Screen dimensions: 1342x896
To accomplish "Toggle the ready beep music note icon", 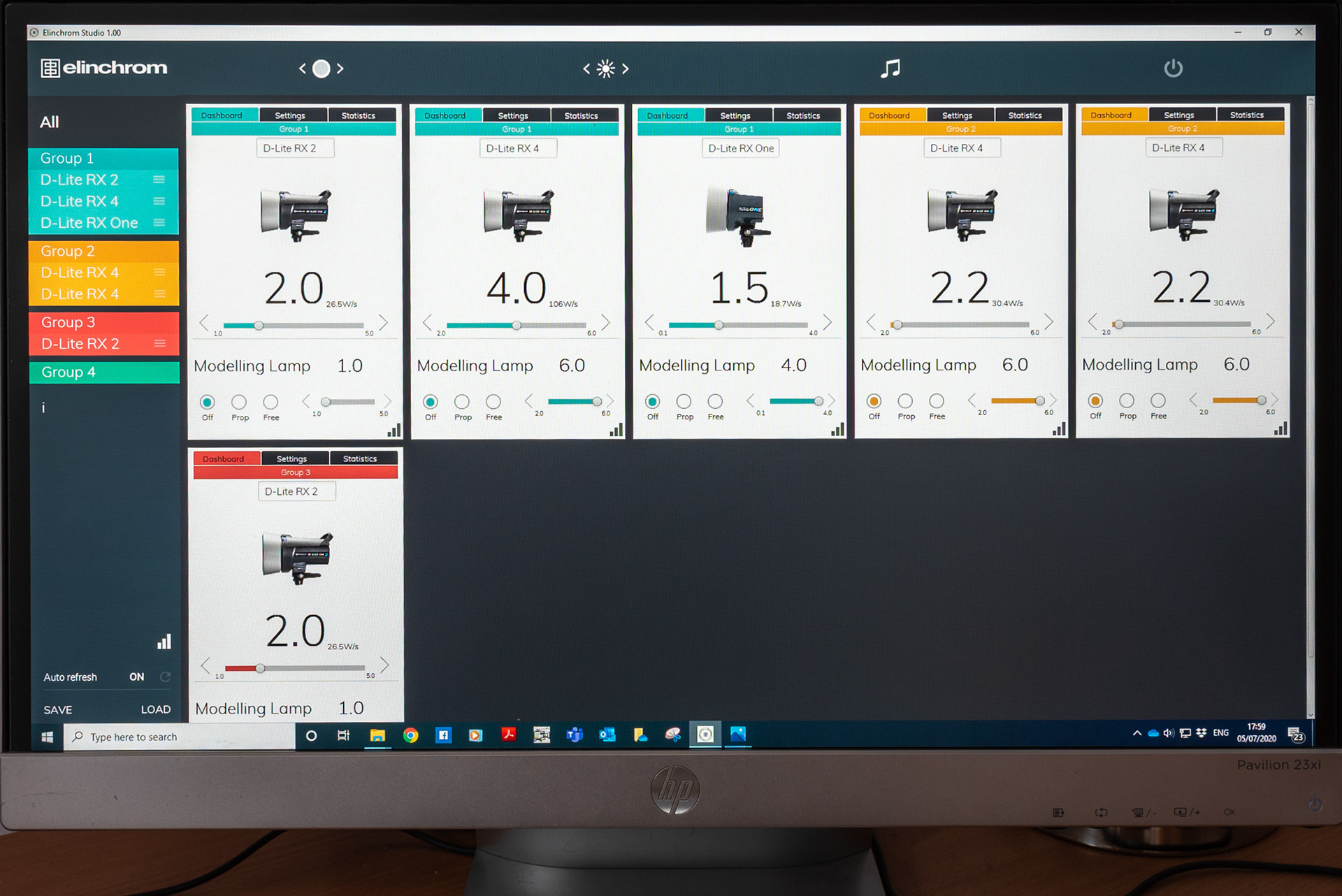I will click(x=890, y=68).
